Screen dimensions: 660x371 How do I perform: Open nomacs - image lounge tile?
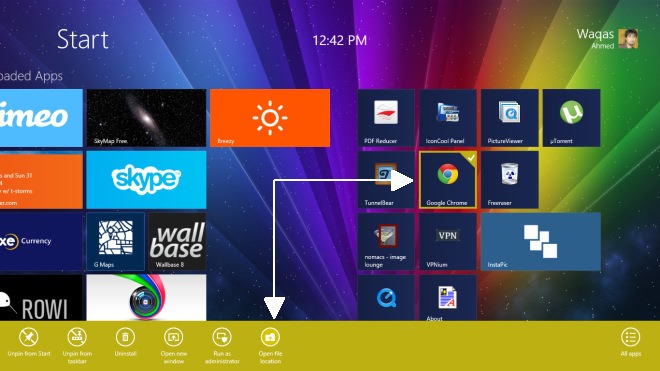point(386,242)
